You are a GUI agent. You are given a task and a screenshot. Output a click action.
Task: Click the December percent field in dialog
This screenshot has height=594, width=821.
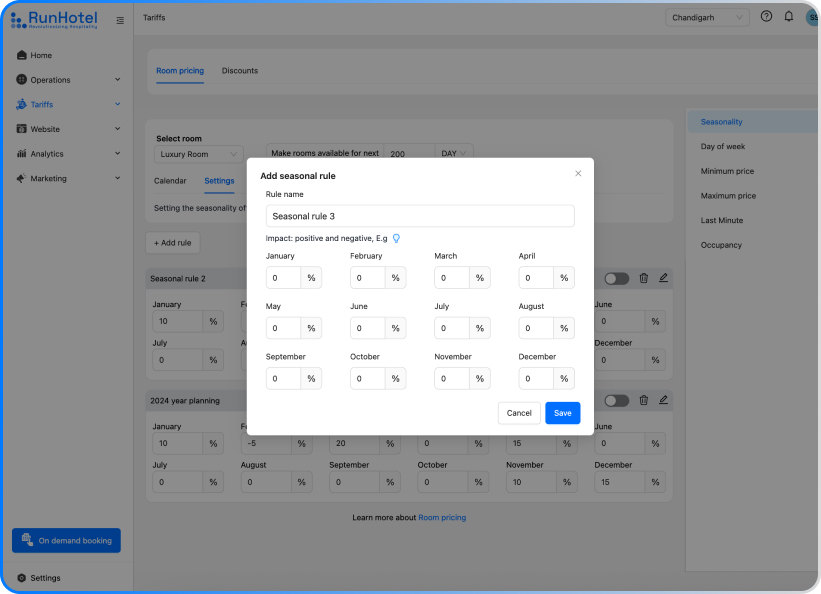[536, 378]
